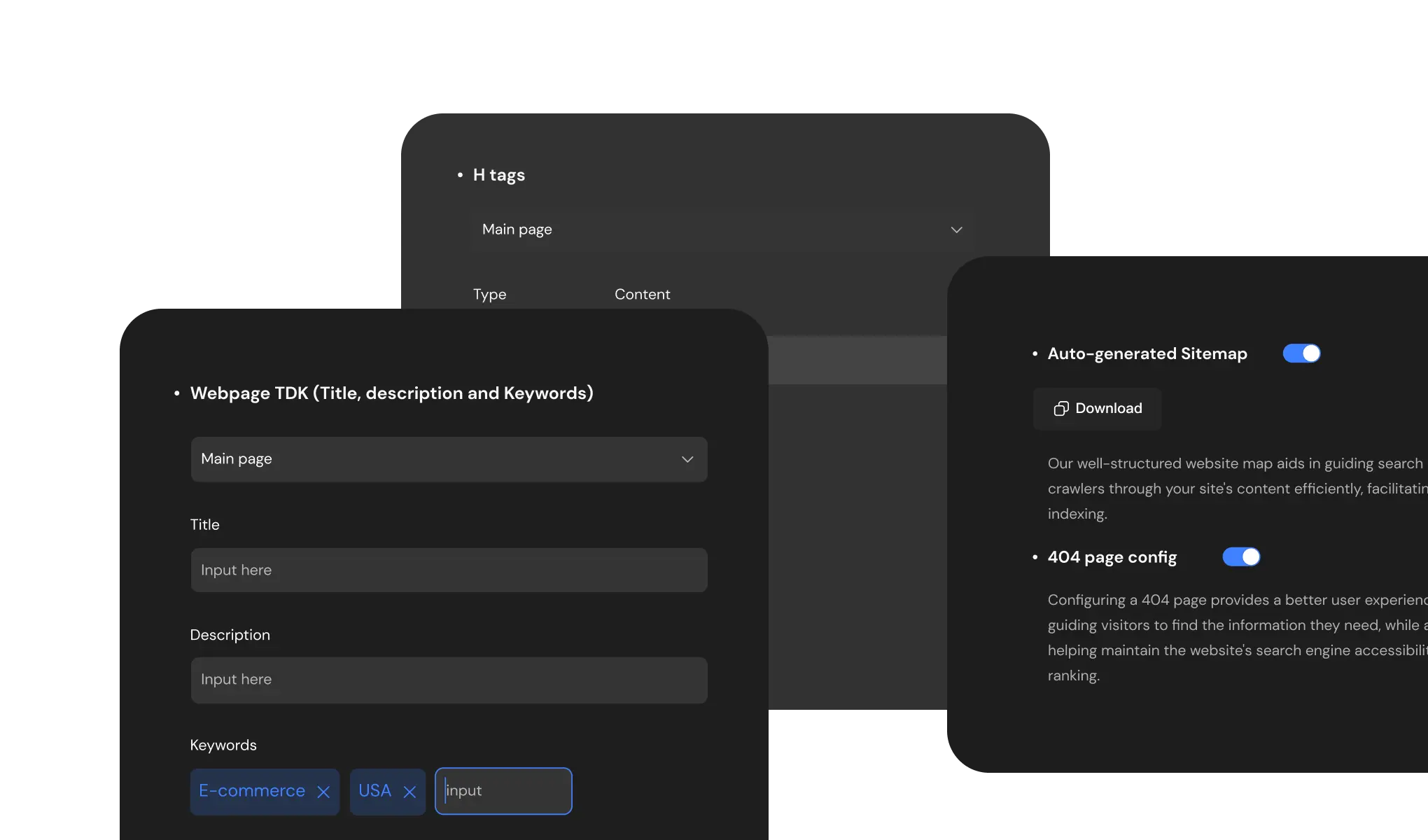Open the H tags Main page dropdown
Viewport: 1428px width, 840px height.
pos(721,230)
